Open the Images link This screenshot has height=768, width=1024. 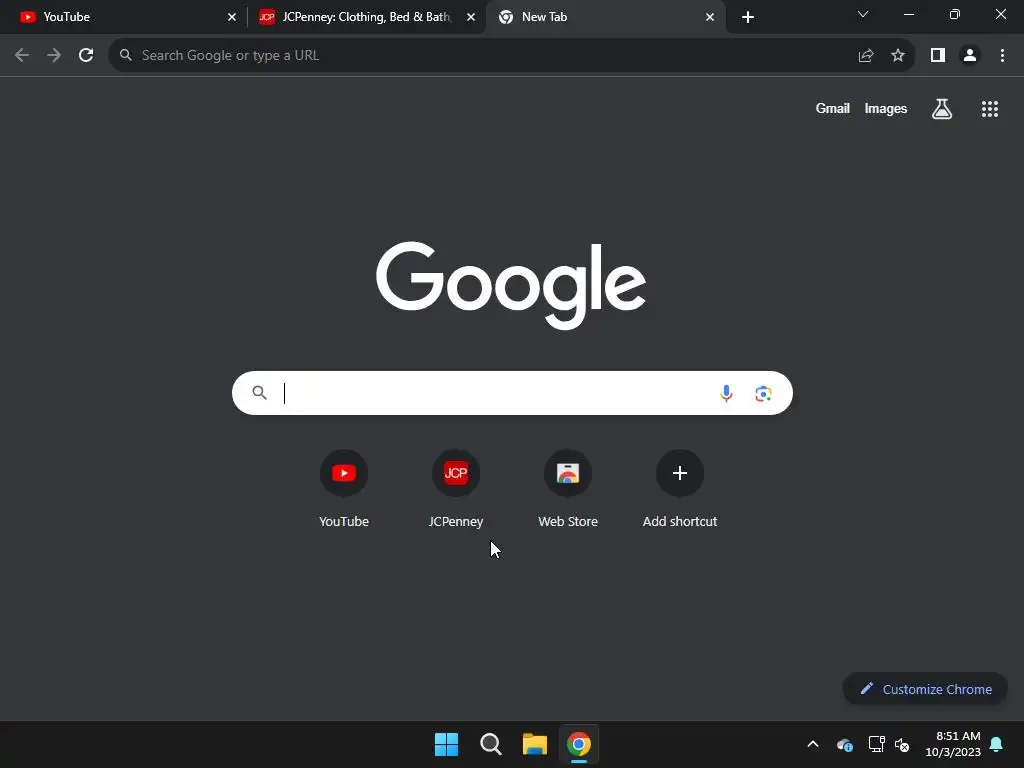click(x=886, y=108)
